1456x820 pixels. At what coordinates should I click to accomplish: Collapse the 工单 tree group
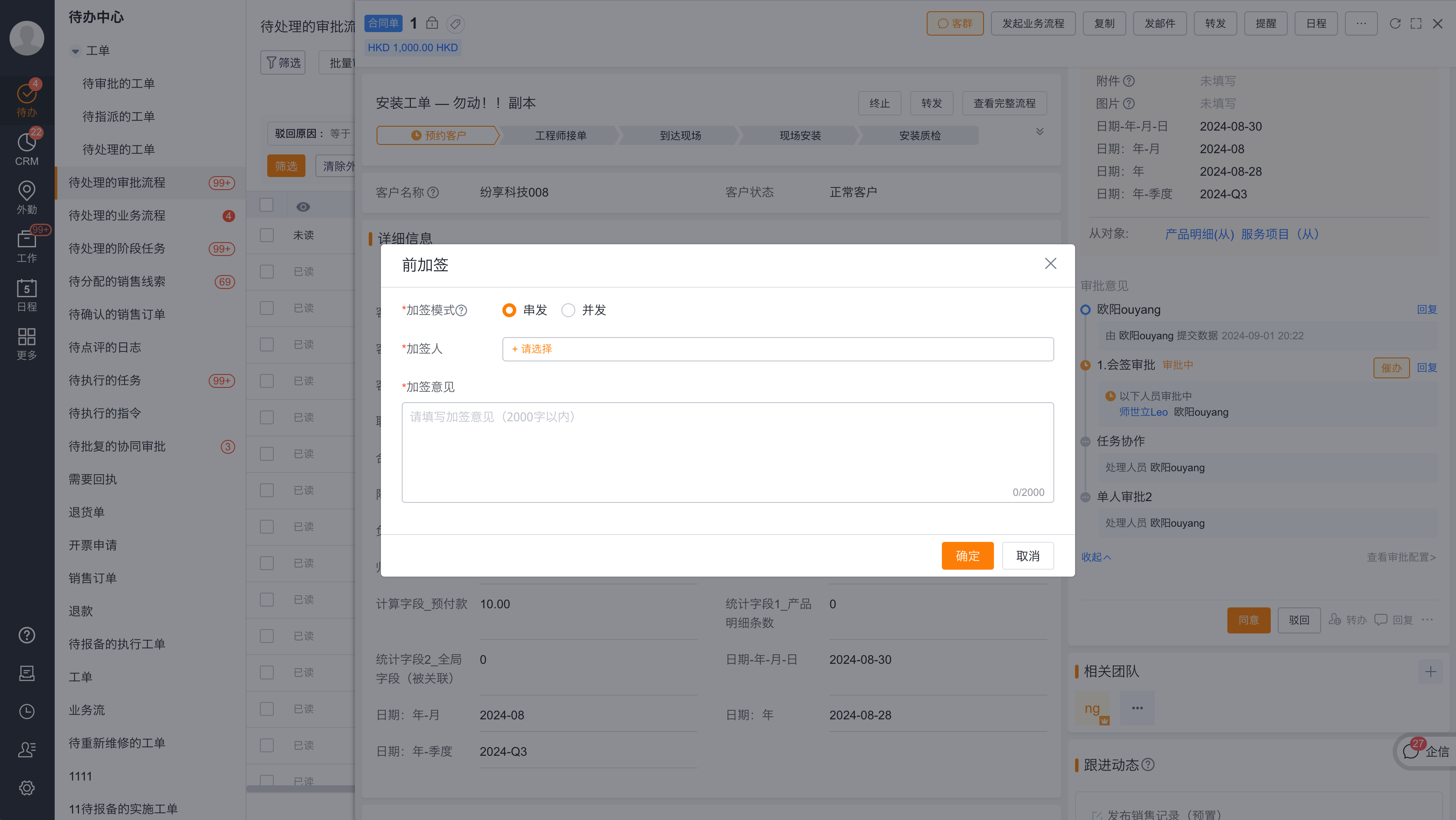[75, 52]
